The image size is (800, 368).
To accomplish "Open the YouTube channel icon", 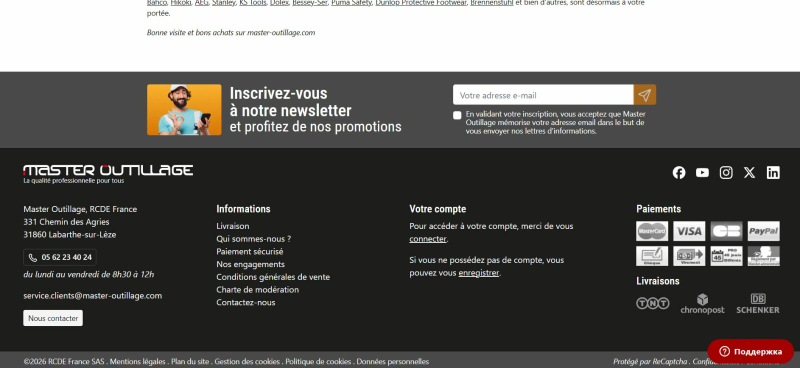I will pos(702,173).
